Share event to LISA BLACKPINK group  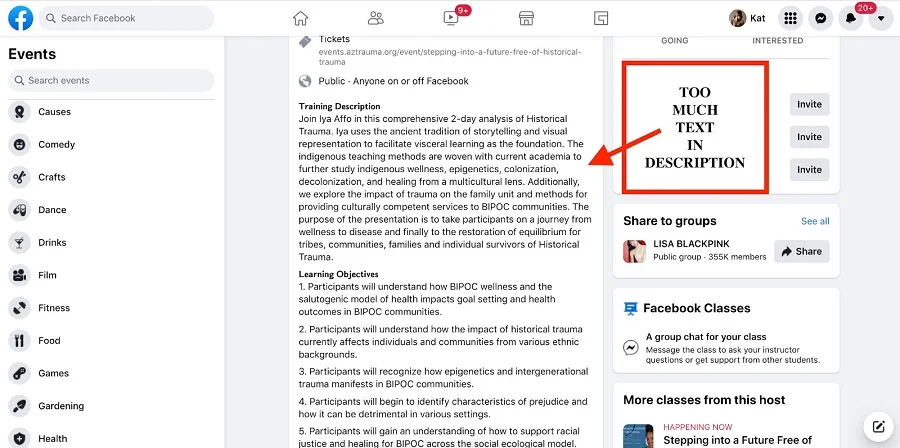[x=801, y=251]
